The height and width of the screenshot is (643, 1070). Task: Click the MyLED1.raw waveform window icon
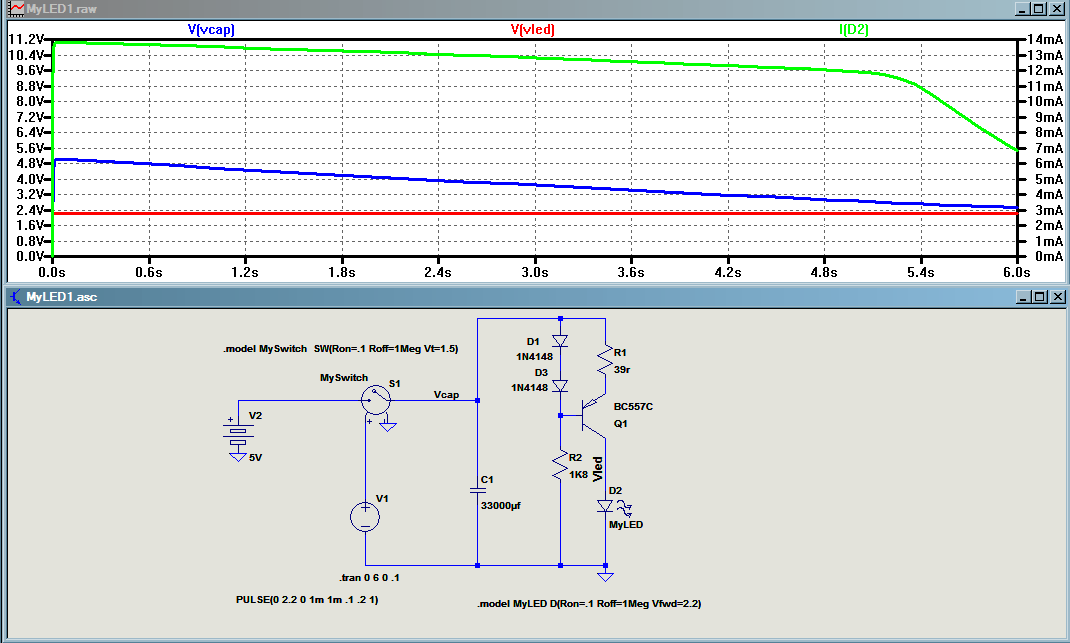coord(16,9)
